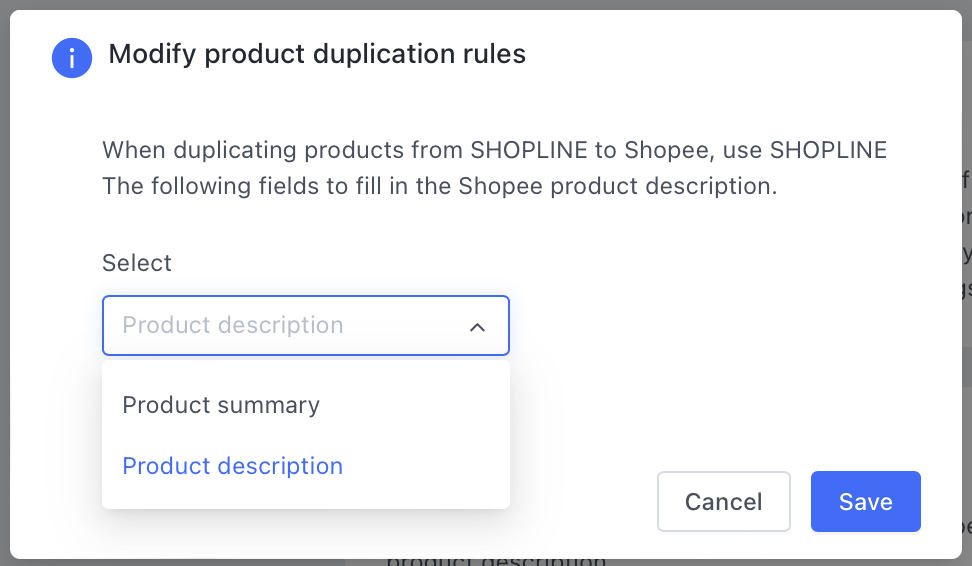
Task: Click the greyed Product description placeholder text
Action: point(232,325)
